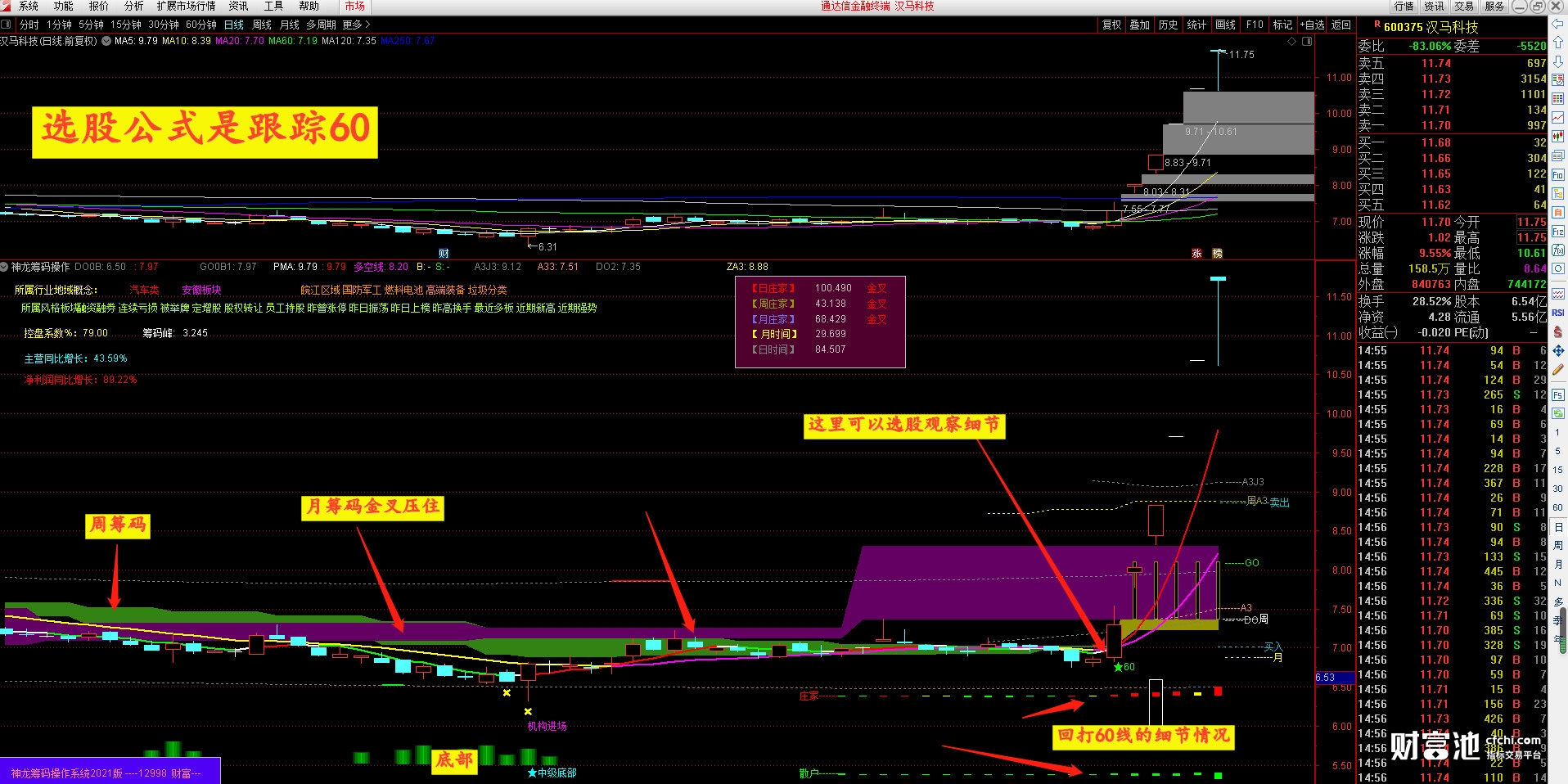Click the +自选 button
The width and height of the screenshot is (1568, 784).
coord(1312,25)
